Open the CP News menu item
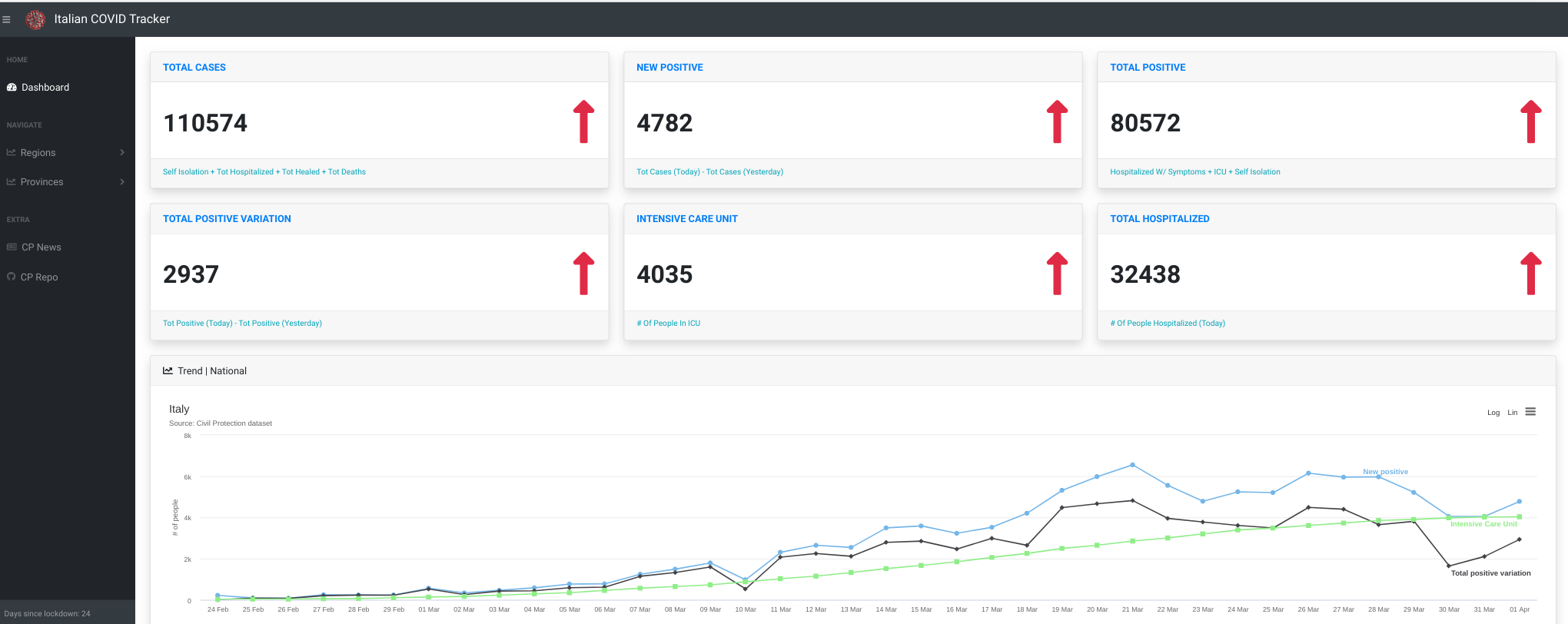1568x624 pixels. (68, 247)
